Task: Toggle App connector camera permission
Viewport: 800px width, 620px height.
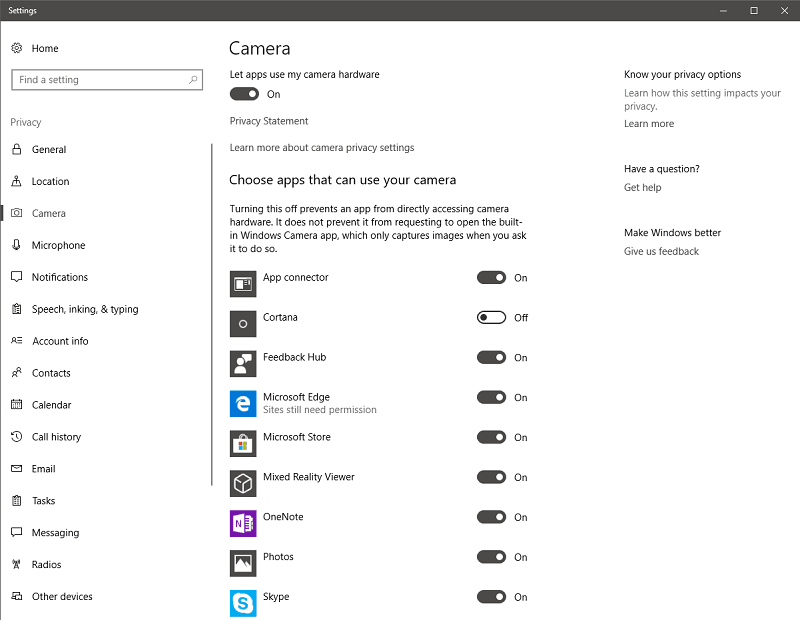Action: pyautogui.click(x=491, y=278)
